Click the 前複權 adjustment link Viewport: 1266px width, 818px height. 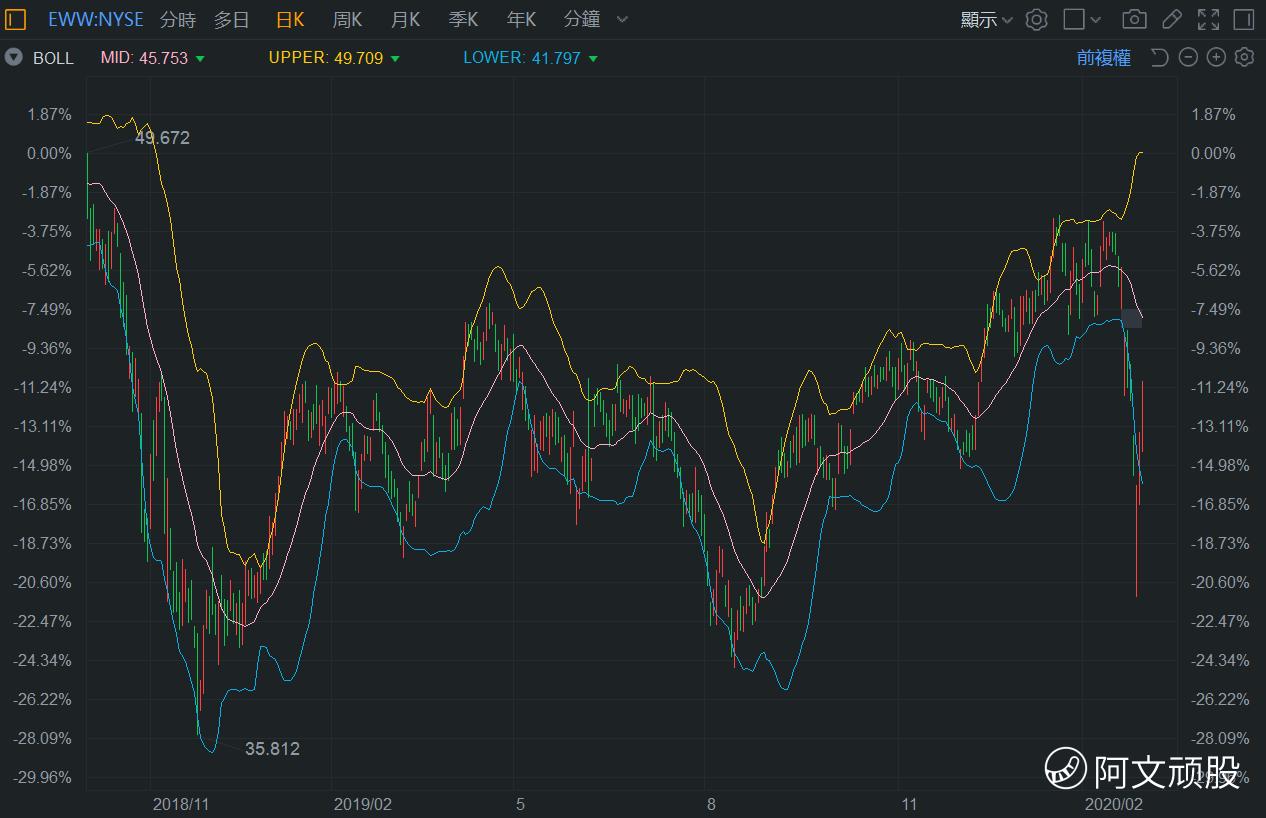pos(1103,57)
